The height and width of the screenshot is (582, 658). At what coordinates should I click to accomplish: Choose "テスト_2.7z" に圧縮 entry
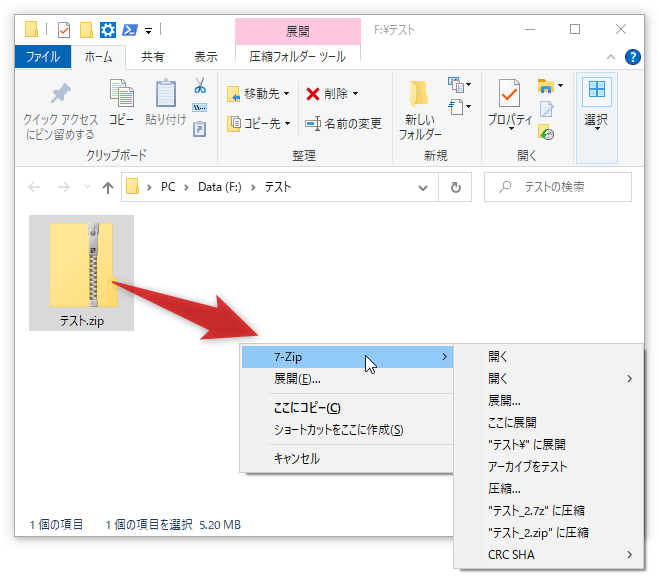click(x=548, y=511)
